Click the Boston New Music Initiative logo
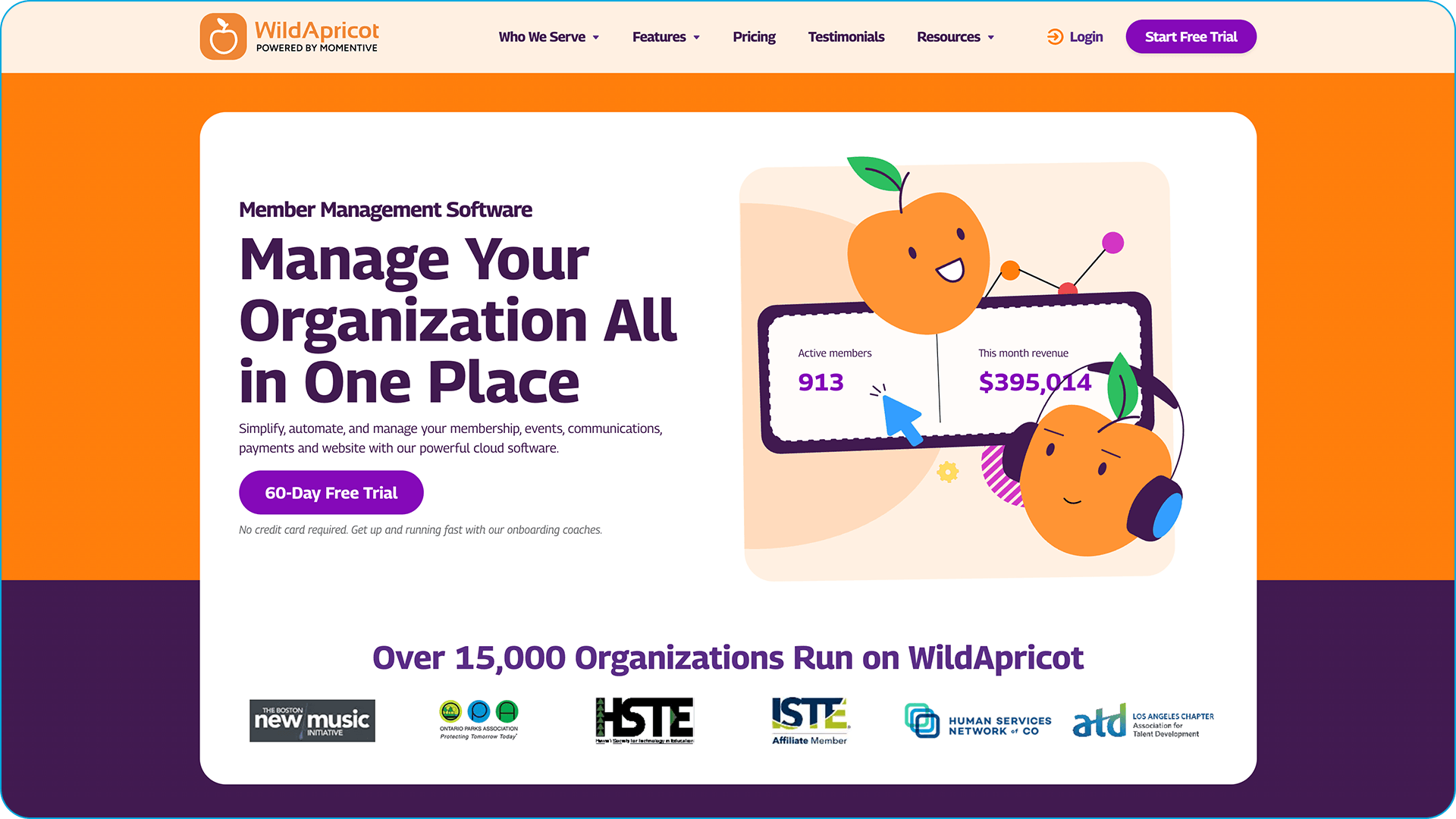The image size is (1456, 819). pyautogui.click(x=312, y=720)
